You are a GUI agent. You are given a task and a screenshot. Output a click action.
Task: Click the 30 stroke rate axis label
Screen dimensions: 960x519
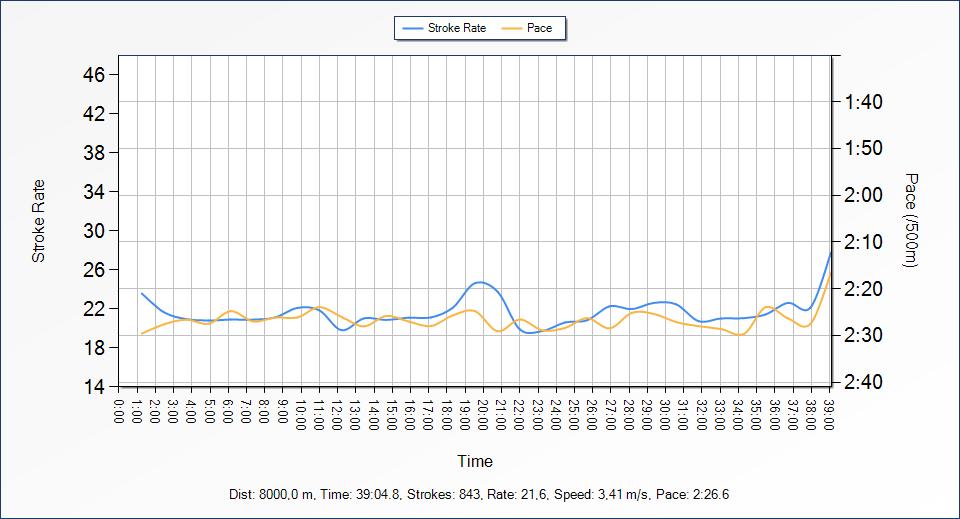[94, 231]
